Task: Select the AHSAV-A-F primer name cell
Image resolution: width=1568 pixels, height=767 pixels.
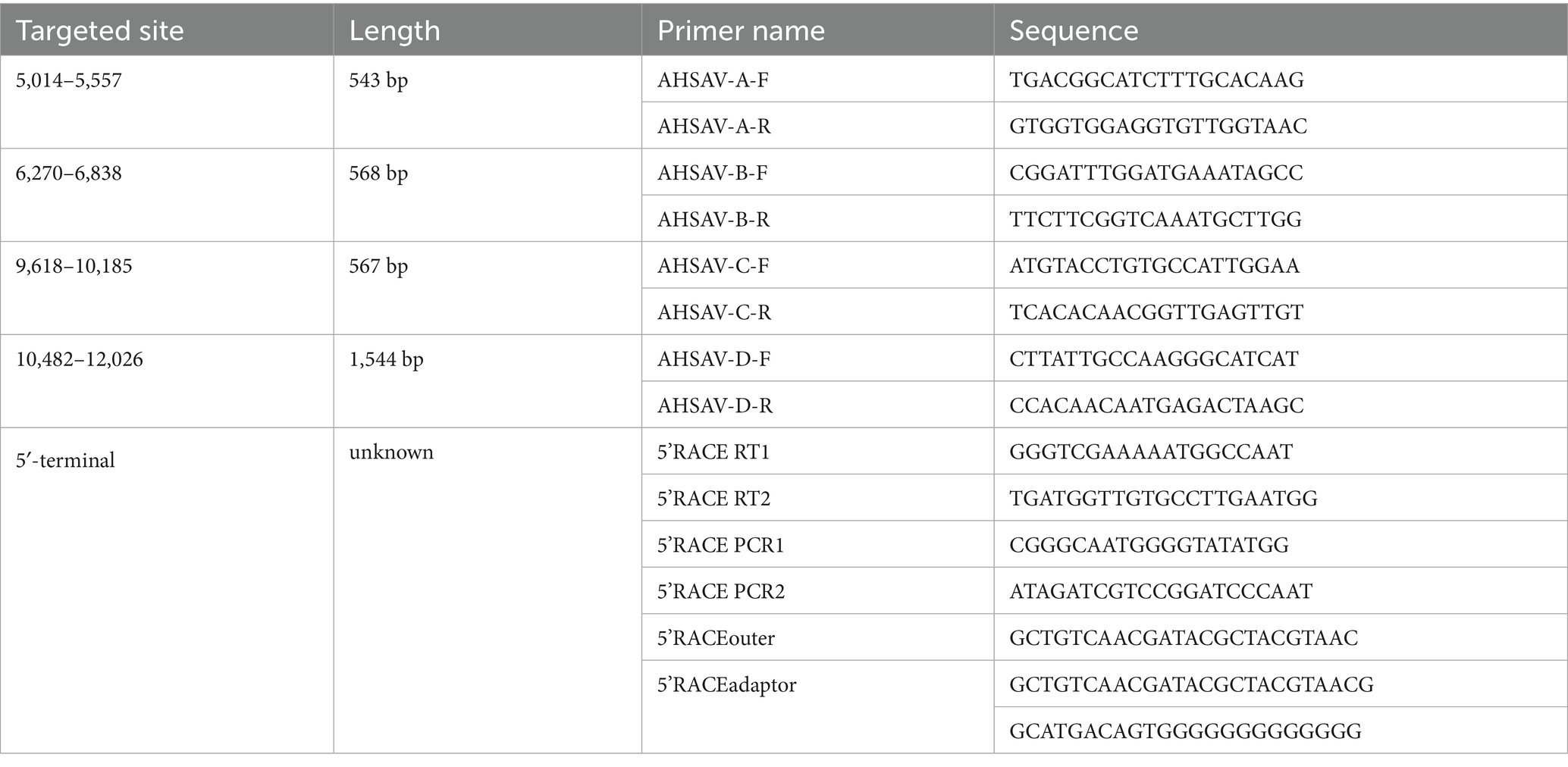Action: pyautogui.click(x=817, y=80)
